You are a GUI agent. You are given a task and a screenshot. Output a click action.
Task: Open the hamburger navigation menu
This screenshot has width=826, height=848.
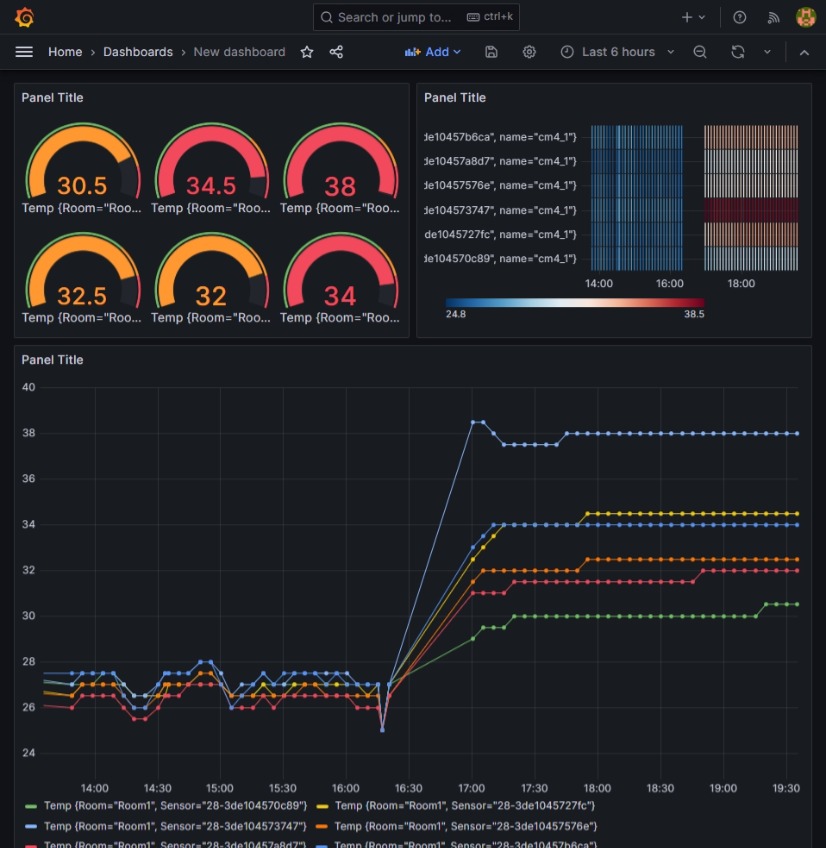coord(25,52)
